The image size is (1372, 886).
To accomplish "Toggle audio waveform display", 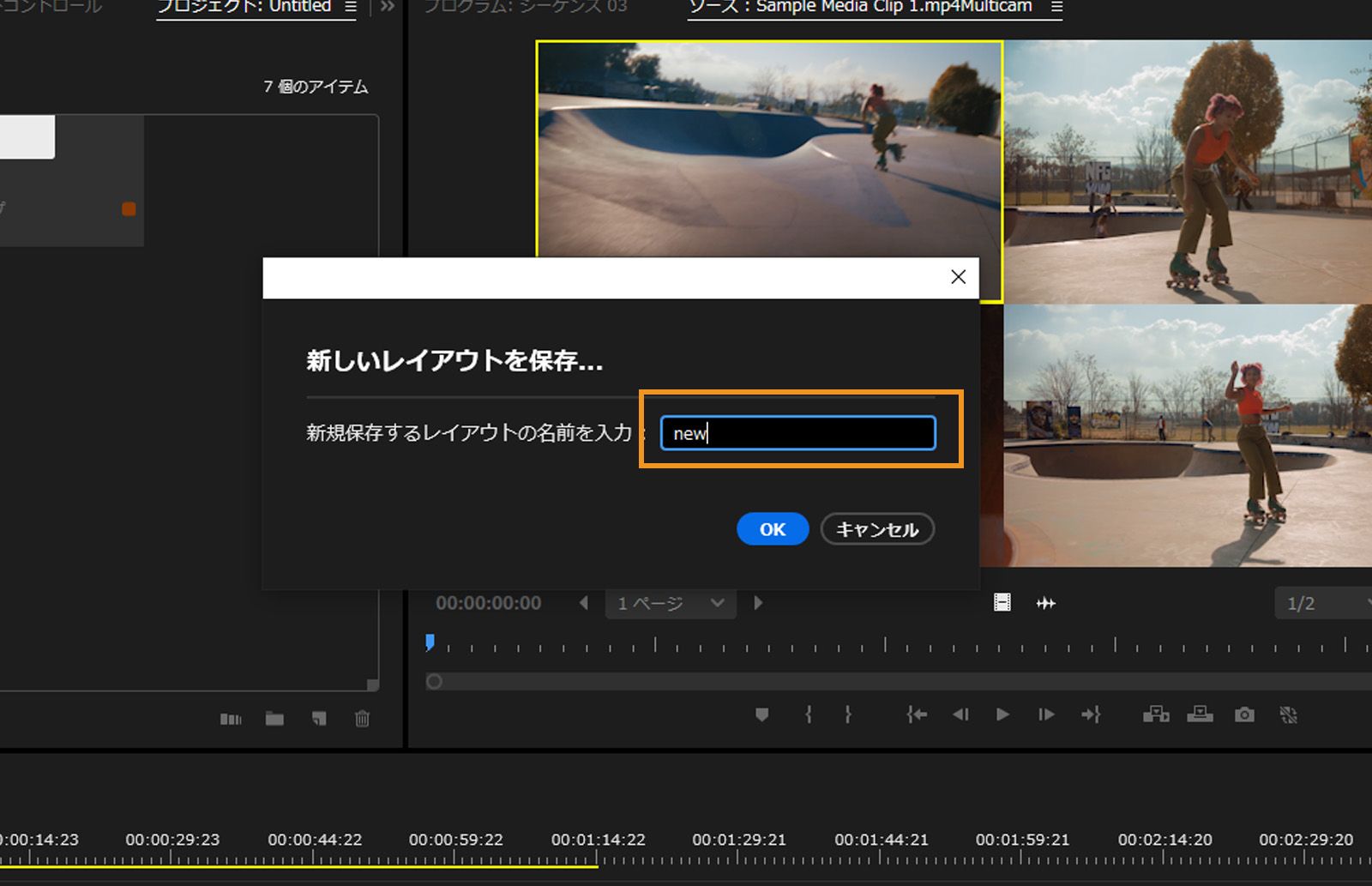I will (1046, 603).
